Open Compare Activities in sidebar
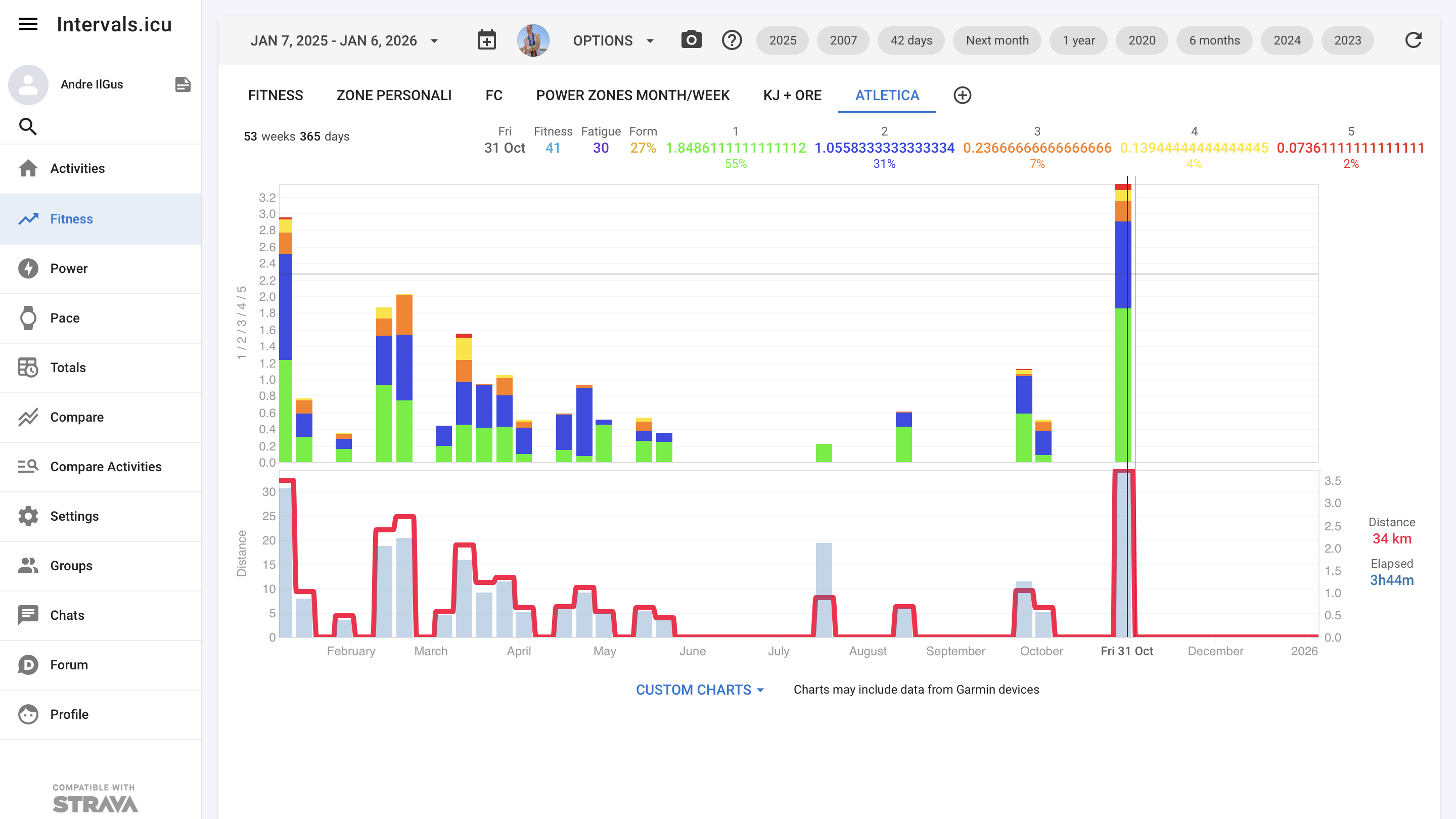Image resolution: width=1456 pixels, height=819 pixels. pos(106,466)
